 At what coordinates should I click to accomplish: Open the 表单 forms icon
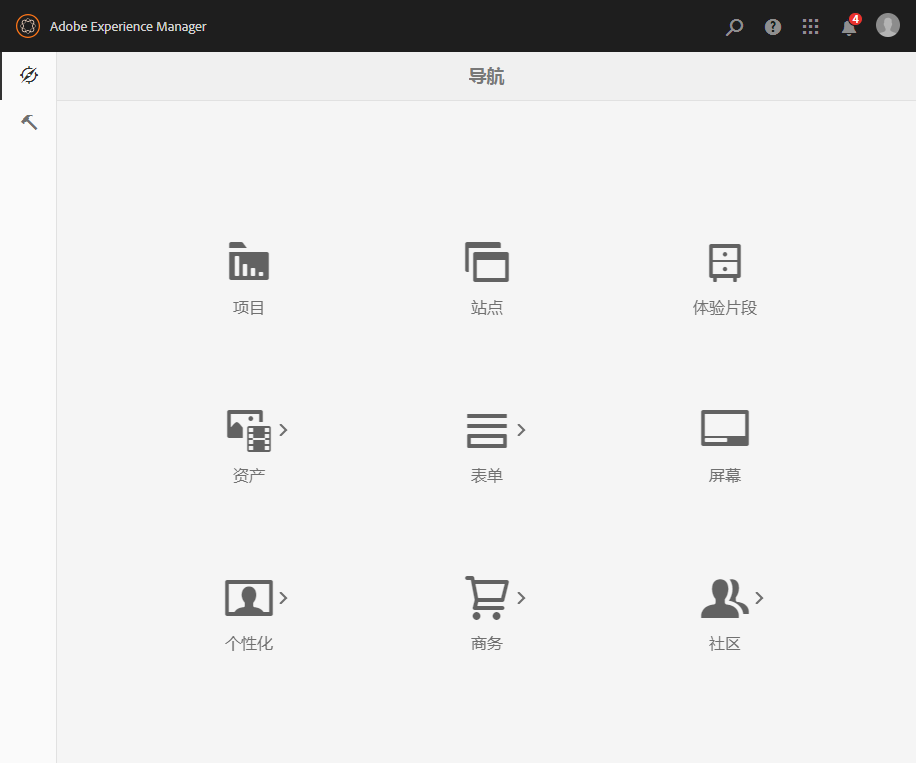point(487,431)
